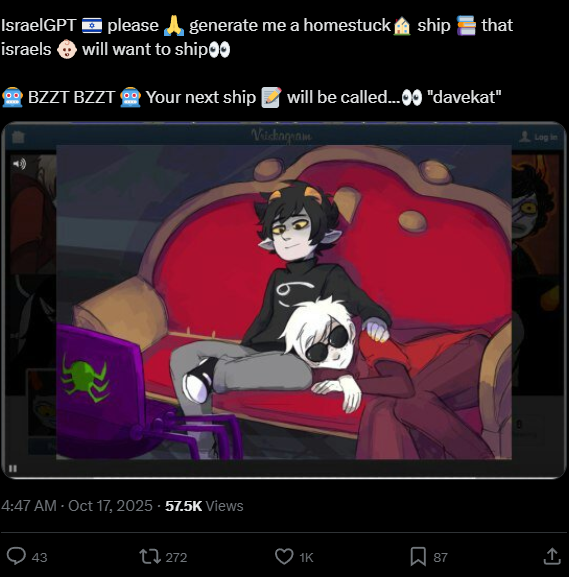Click the Israel flag emoji after IsraelGPT

click(92, 26)
